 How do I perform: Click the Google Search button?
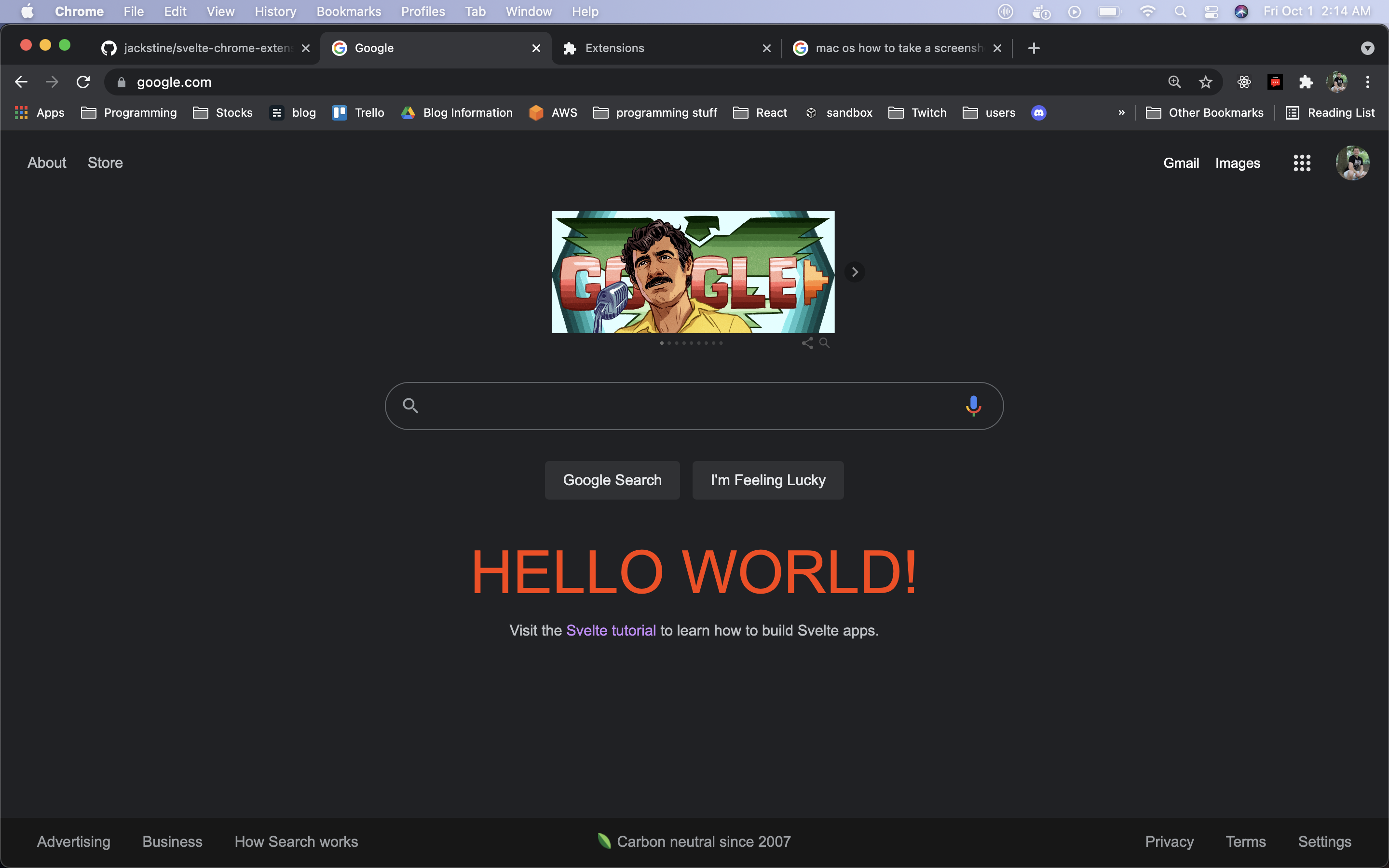[612, 480]
